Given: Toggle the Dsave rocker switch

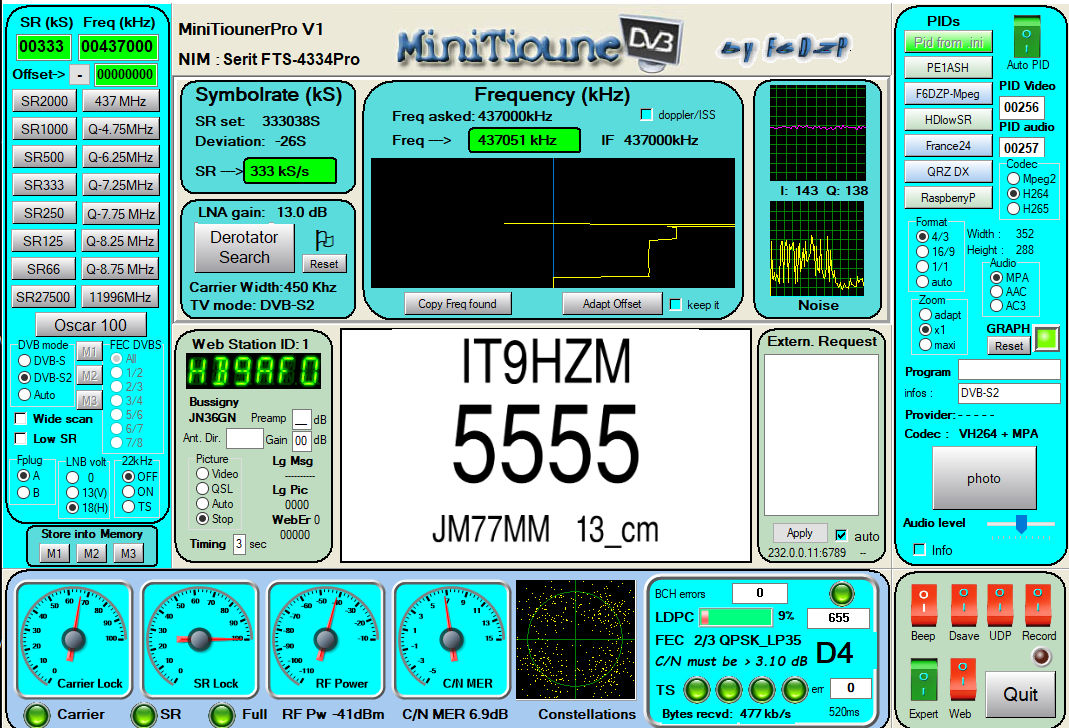Looking at the screenshot, I should tap(963, 606).
